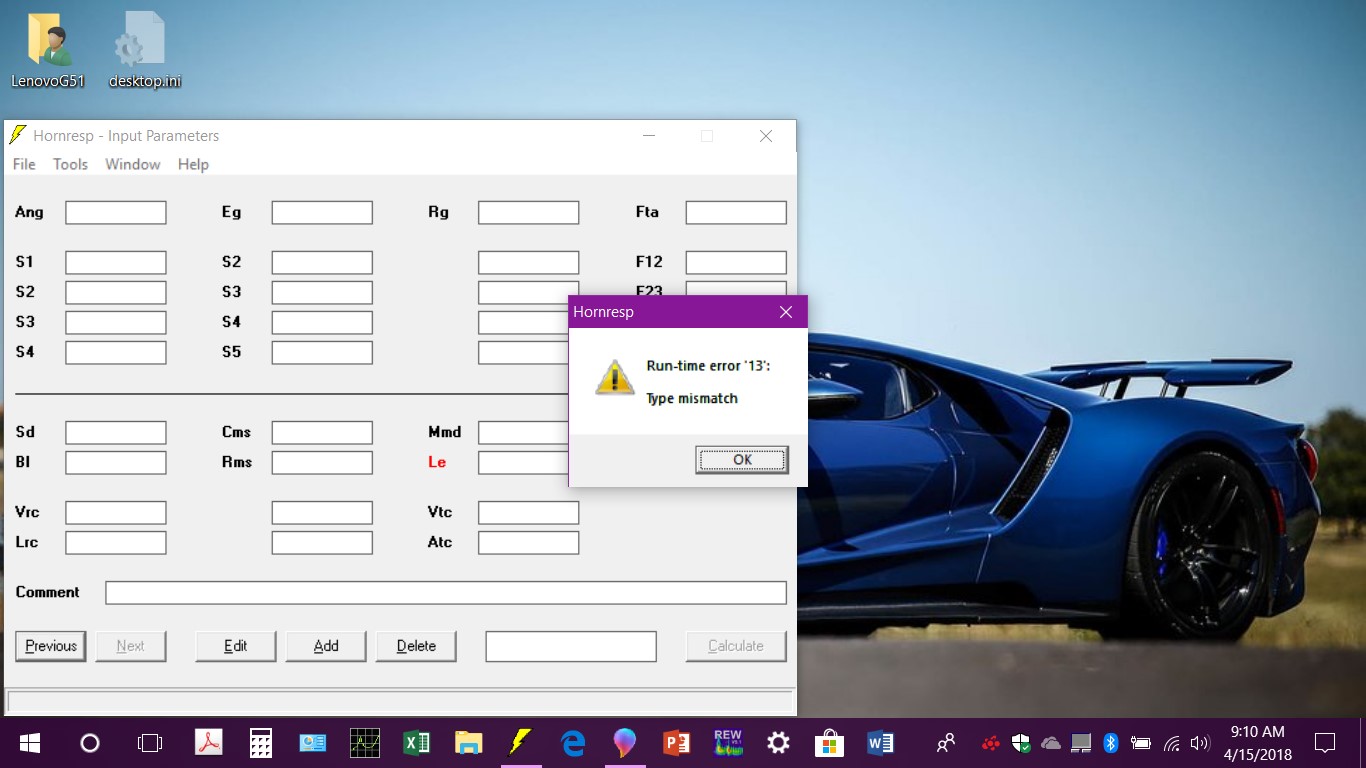Screen dimensions: 1366x768
Task: Click the S5 input field
Action: (x=322, y=352)
